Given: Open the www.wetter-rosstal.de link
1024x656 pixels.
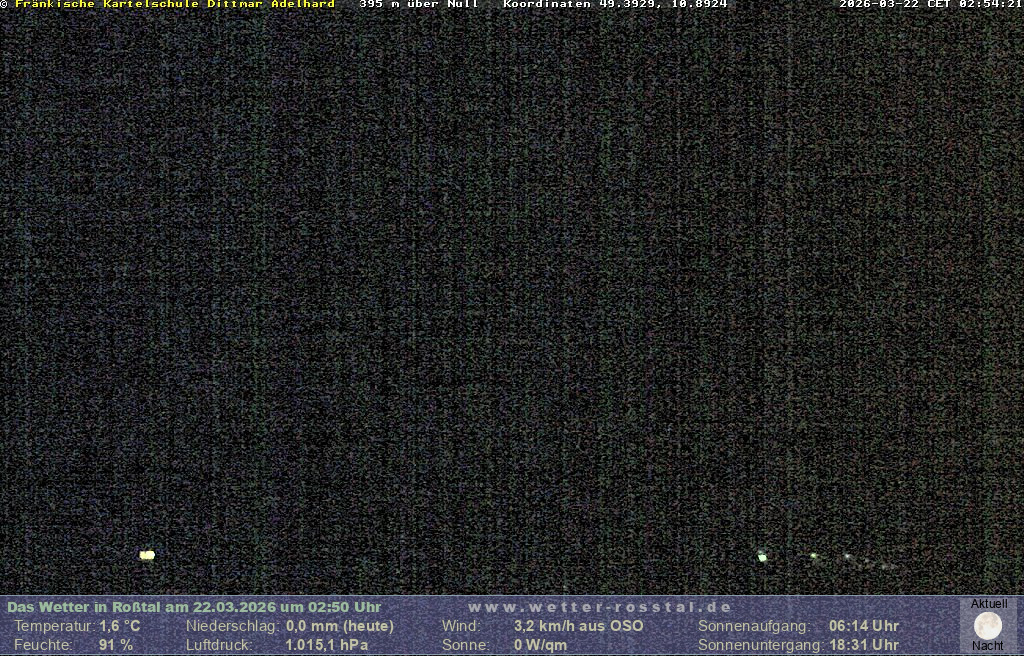Looking at the screenshot, I should point(600,607).
